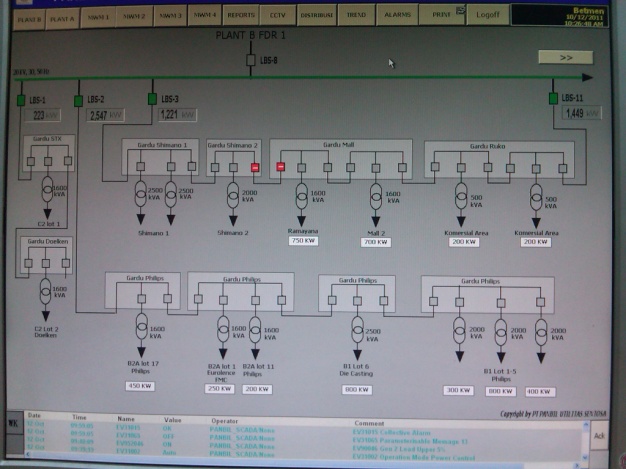Click the 400 KW field
This screenshot has width=626, height=469.
coord(540,392)
